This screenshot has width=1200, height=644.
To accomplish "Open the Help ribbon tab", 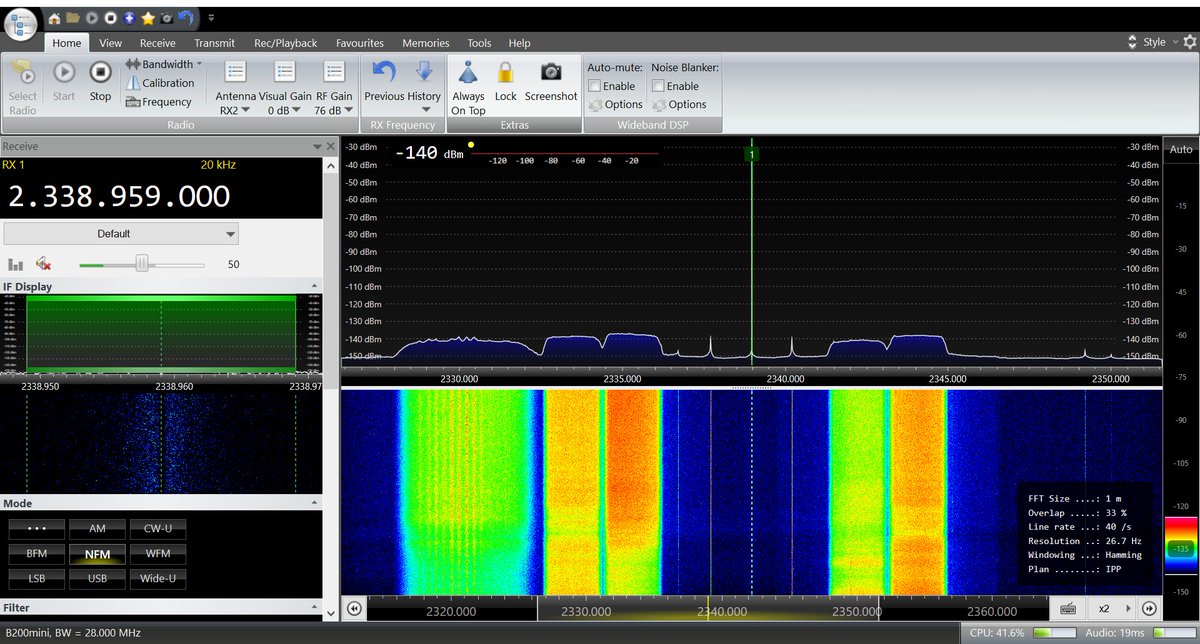I will [519, 43].
